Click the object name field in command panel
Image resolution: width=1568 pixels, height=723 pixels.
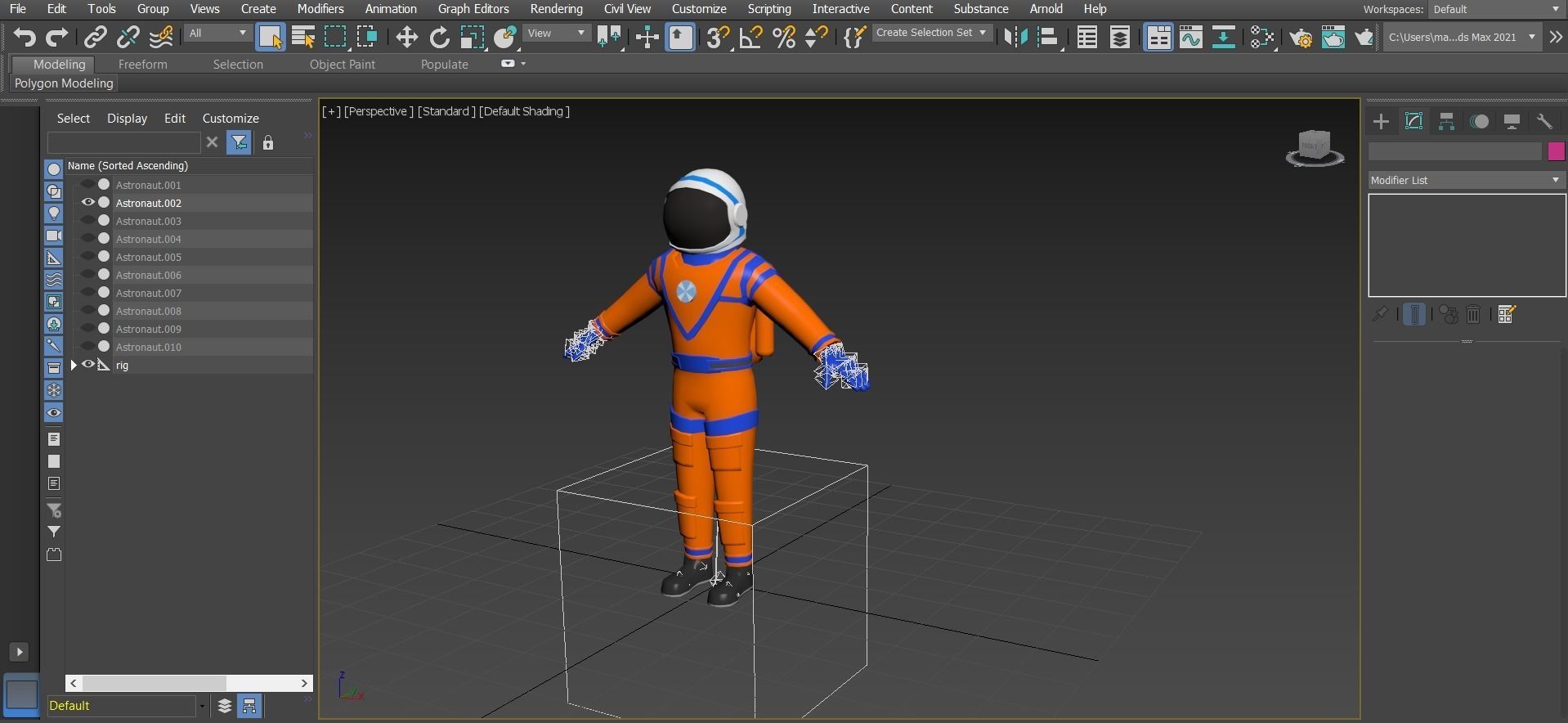pos(1455,151)
